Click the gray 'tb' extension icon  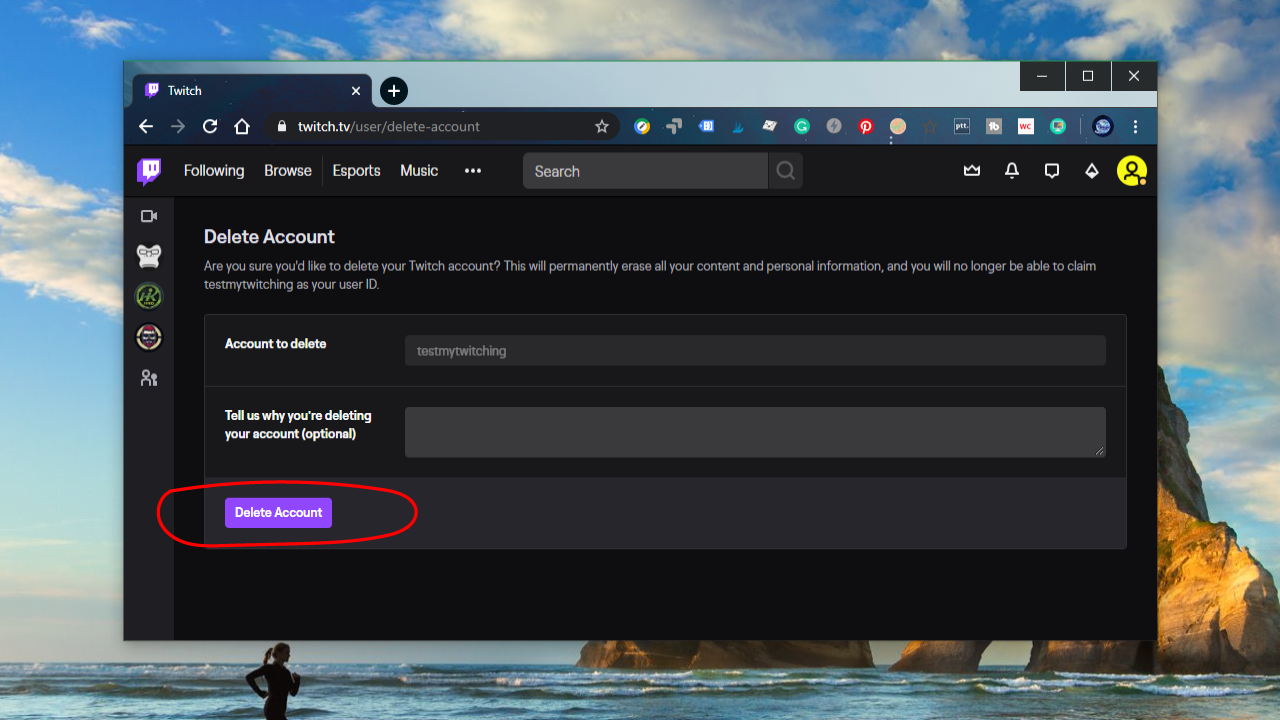994,127
